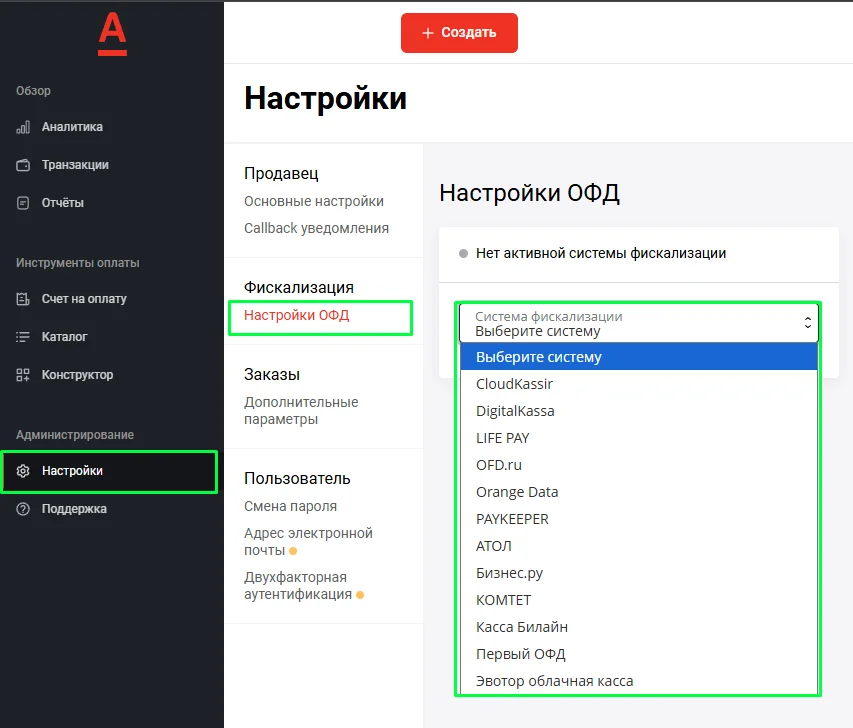Open the Каталог section
Image resolution: width=853 pixels, height=728 pixels.
pos(64,337)
